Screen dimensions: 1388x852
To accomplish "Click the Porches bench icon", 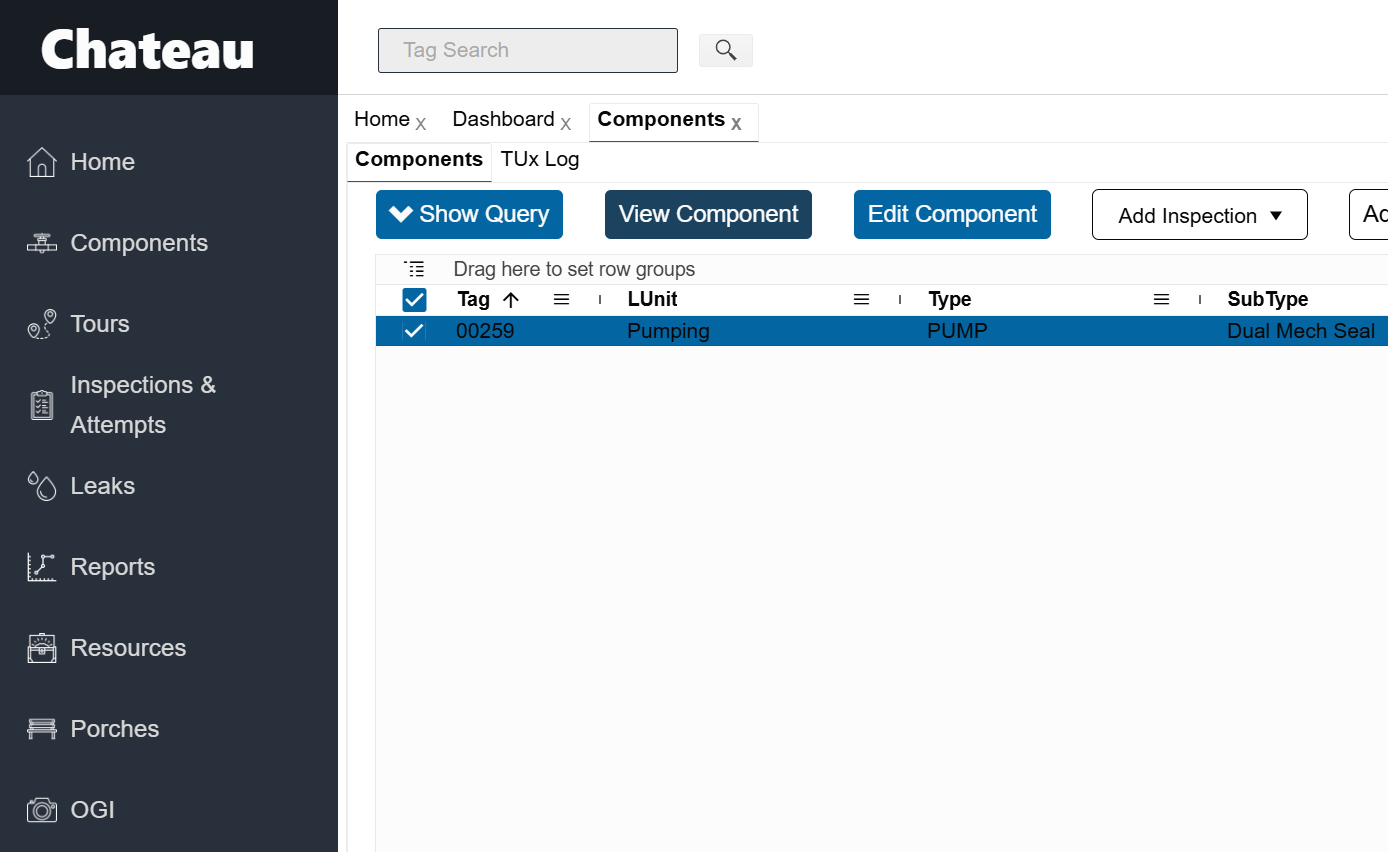I will [41, 729].
